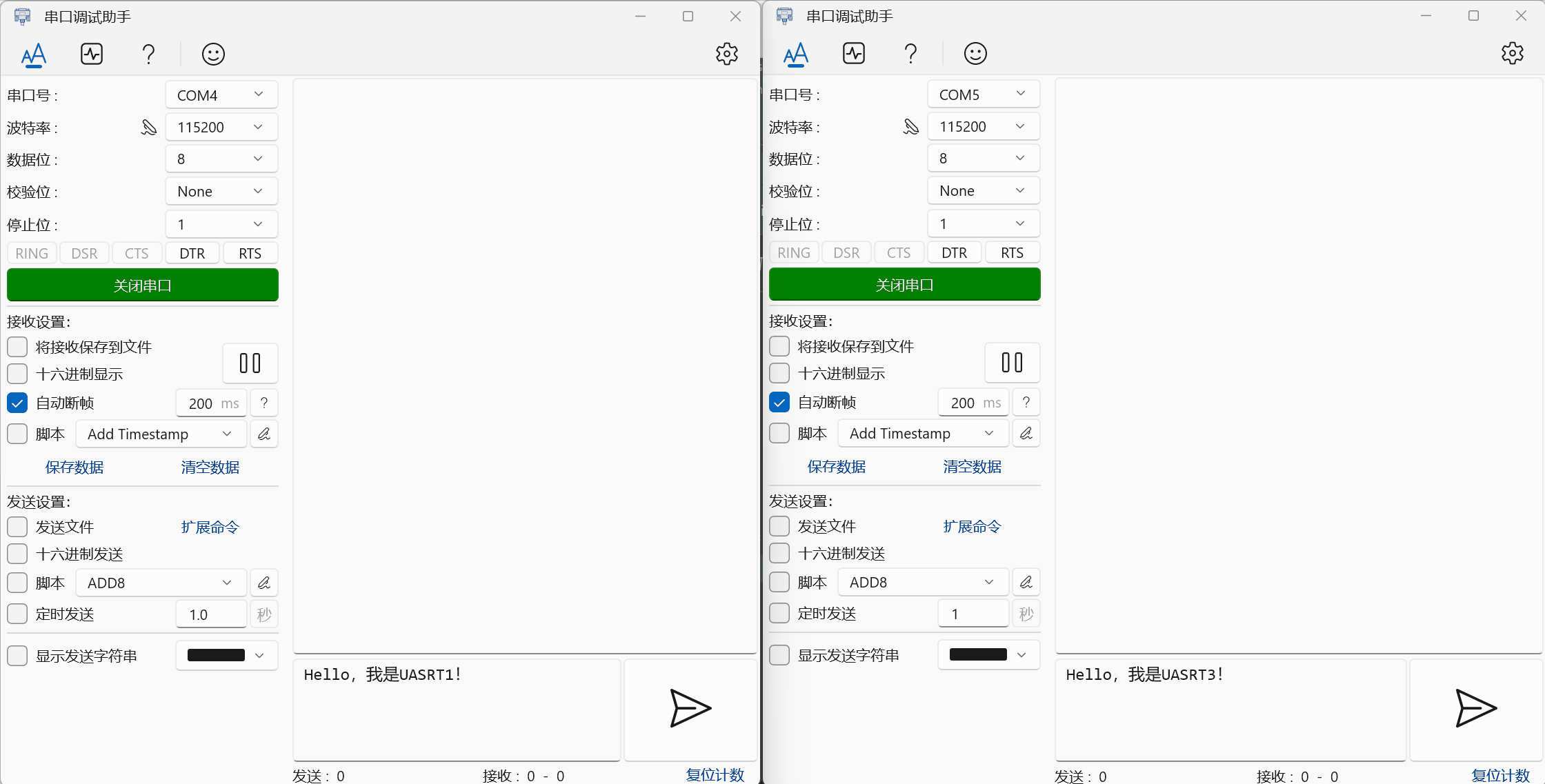Click 关闭串口 button in the COM4 window
Image resolution: width=1545 pixels, height=784 pixels.
pyautogui.click(x=143, y=285)
